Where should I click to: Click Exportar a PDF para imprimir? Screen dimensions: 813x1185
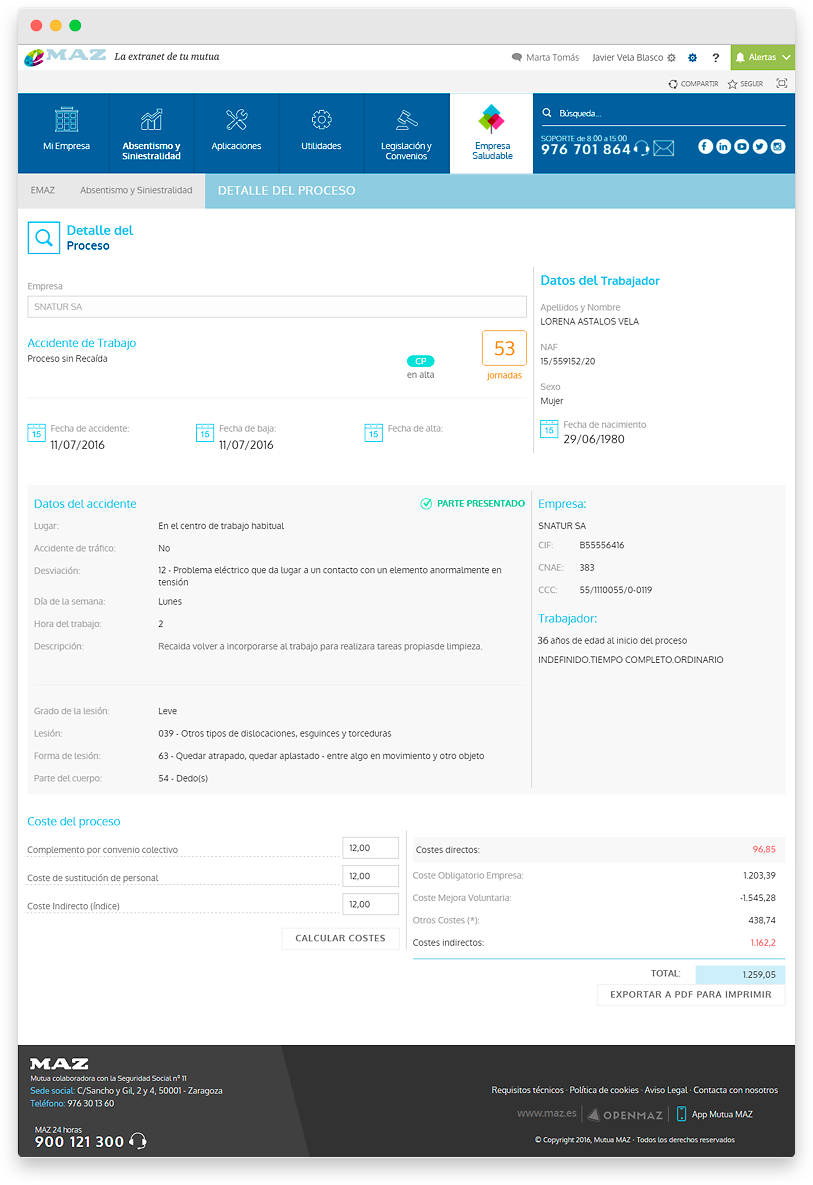691,995
